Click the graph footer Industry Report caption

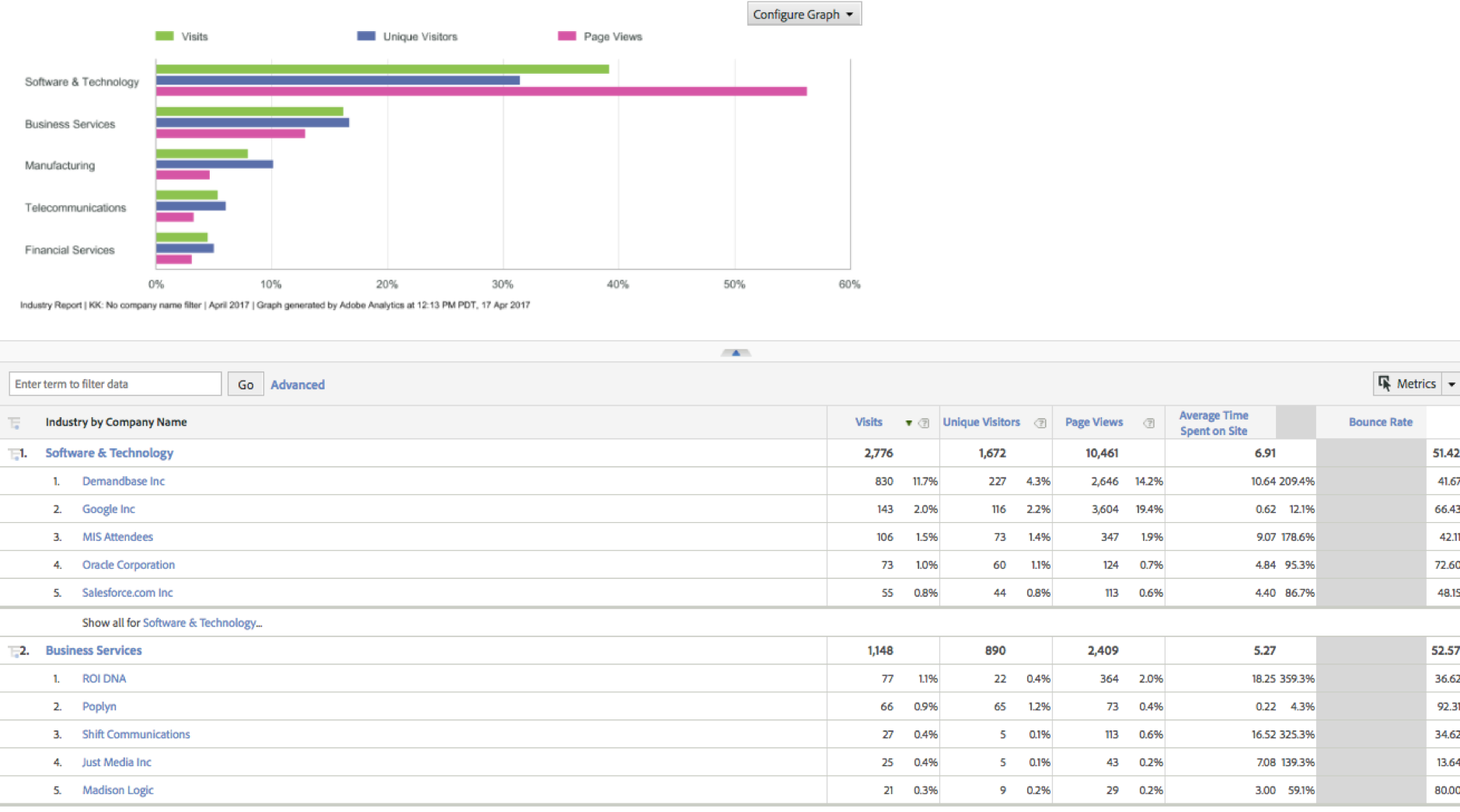[x=275, y=305]
